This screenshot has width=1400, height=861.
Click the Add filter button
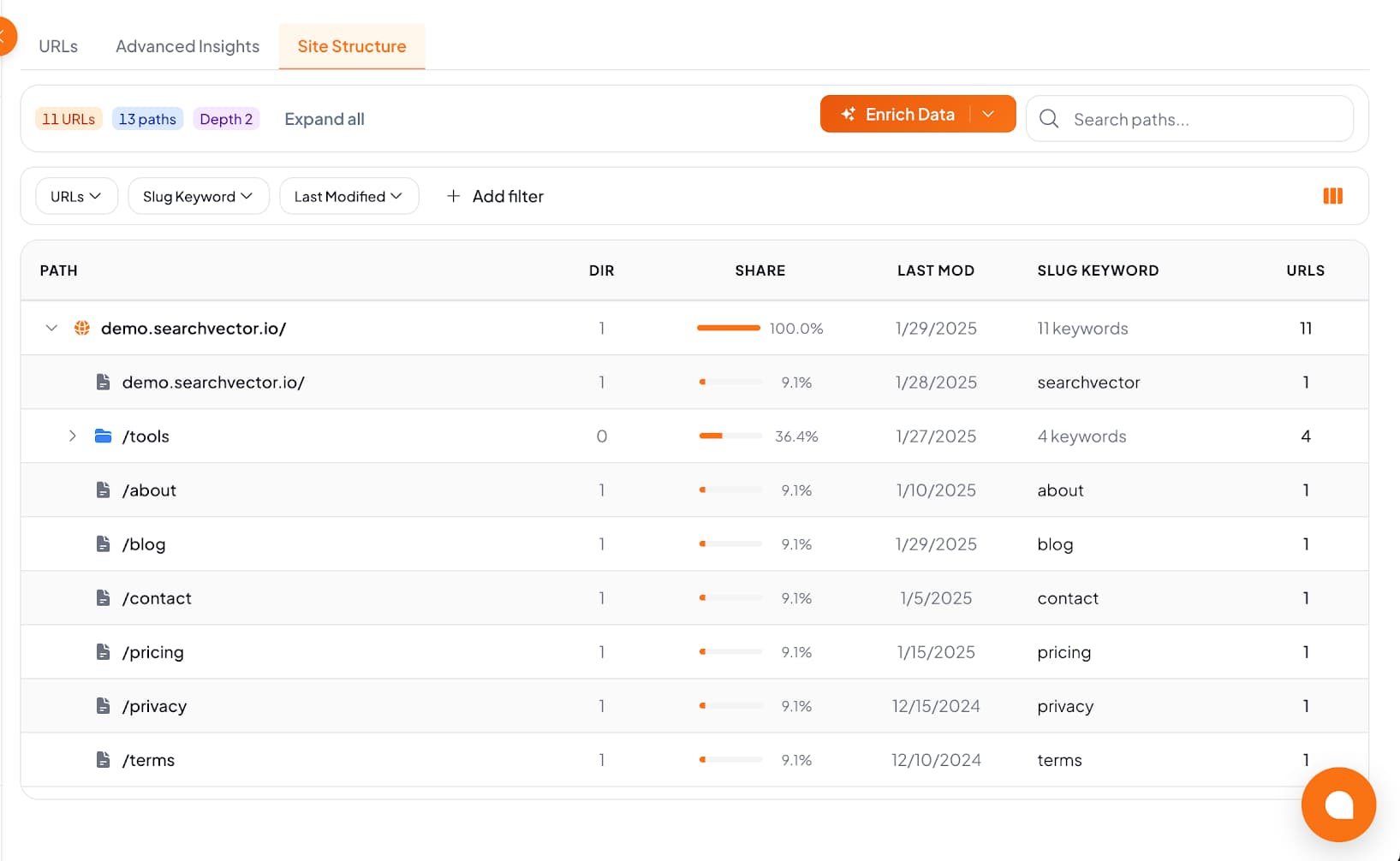point(495,196)
